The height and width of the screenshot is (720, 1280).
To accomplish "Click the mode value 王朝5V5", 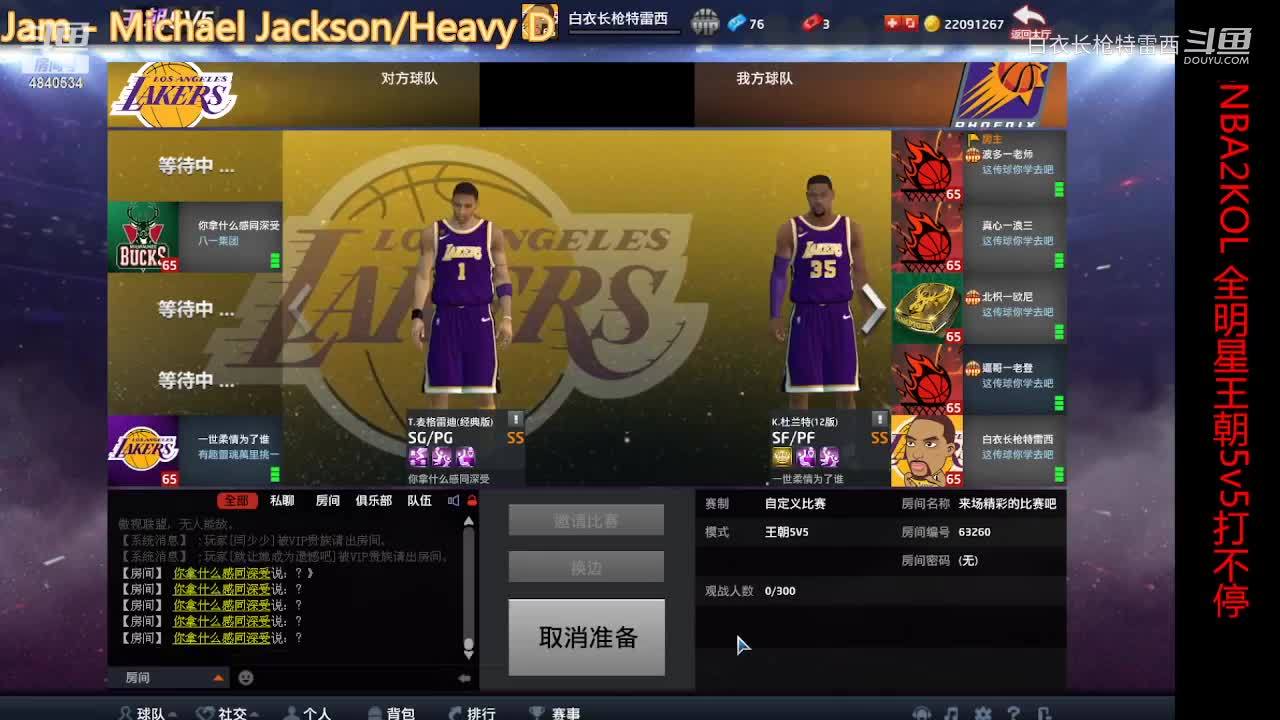I will (786, 532).
